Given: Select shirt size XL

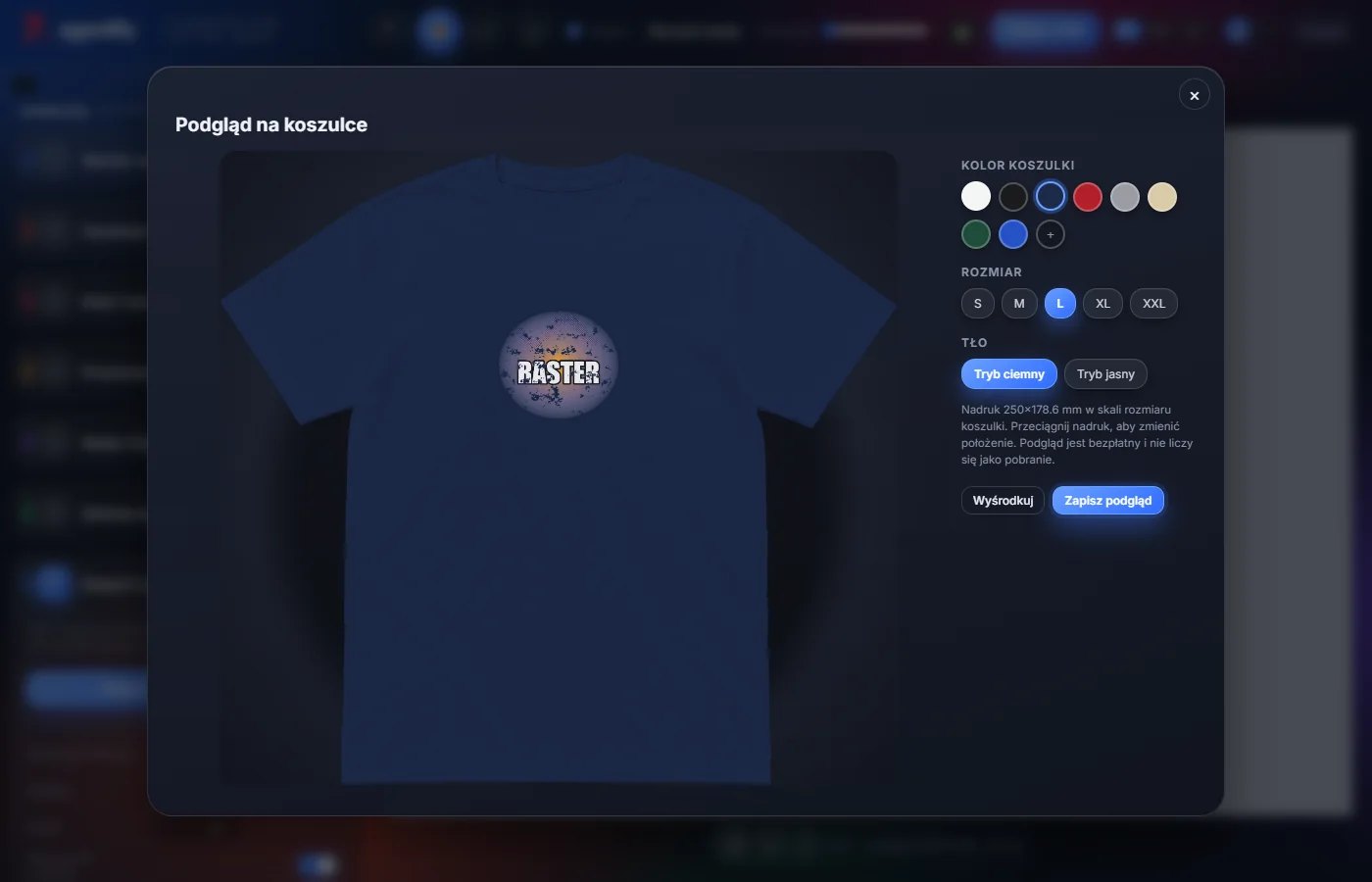Looking at the screenshot, I should 1102,304.
